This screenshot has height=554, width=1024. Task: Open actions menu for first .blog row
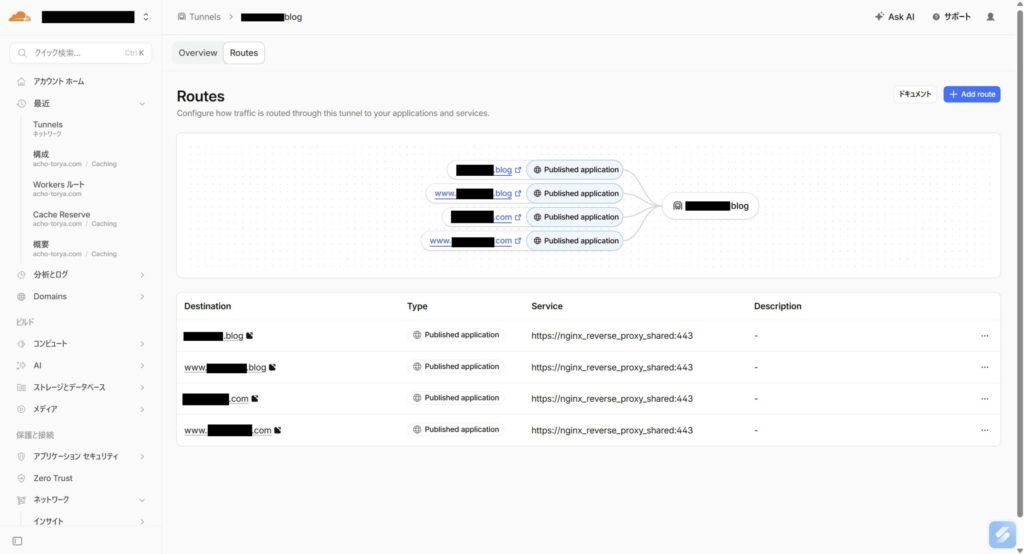985,336
